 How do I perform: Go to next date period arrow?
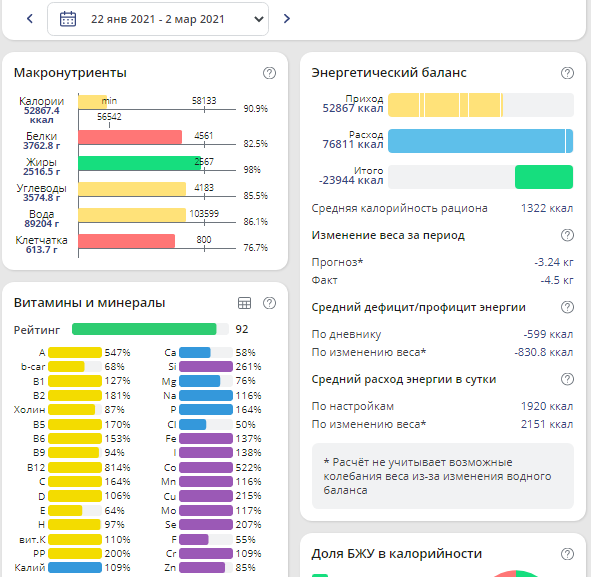pos(287,18)
